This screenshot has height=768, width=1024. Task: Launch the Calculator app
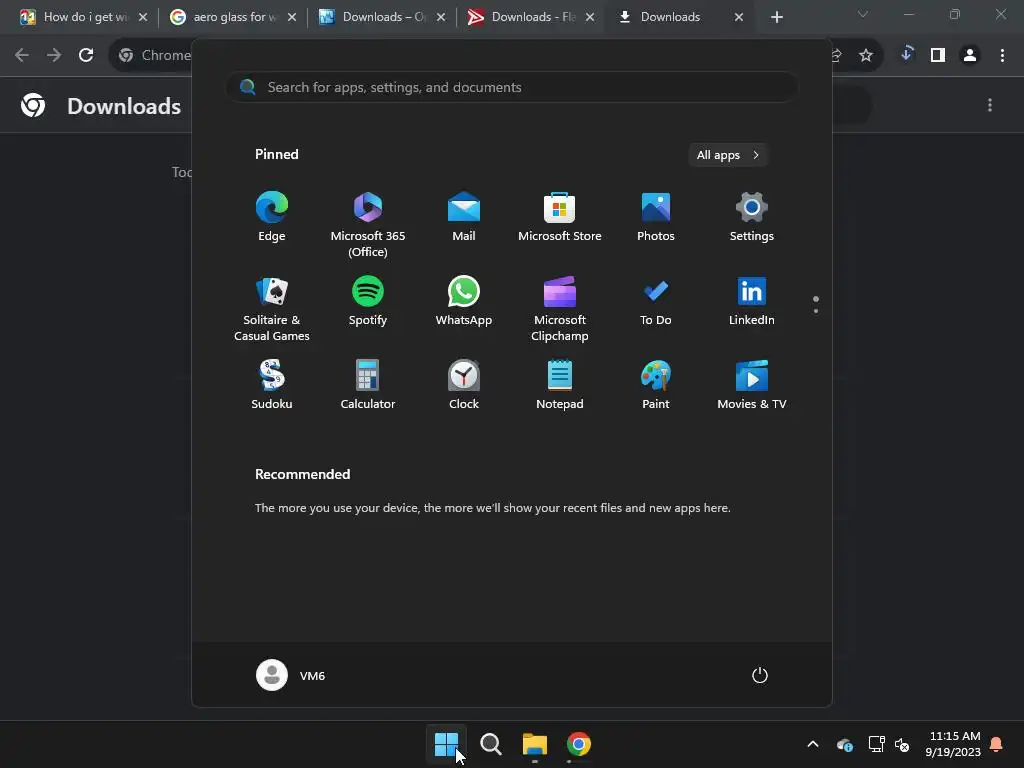(x=368, y=385)
